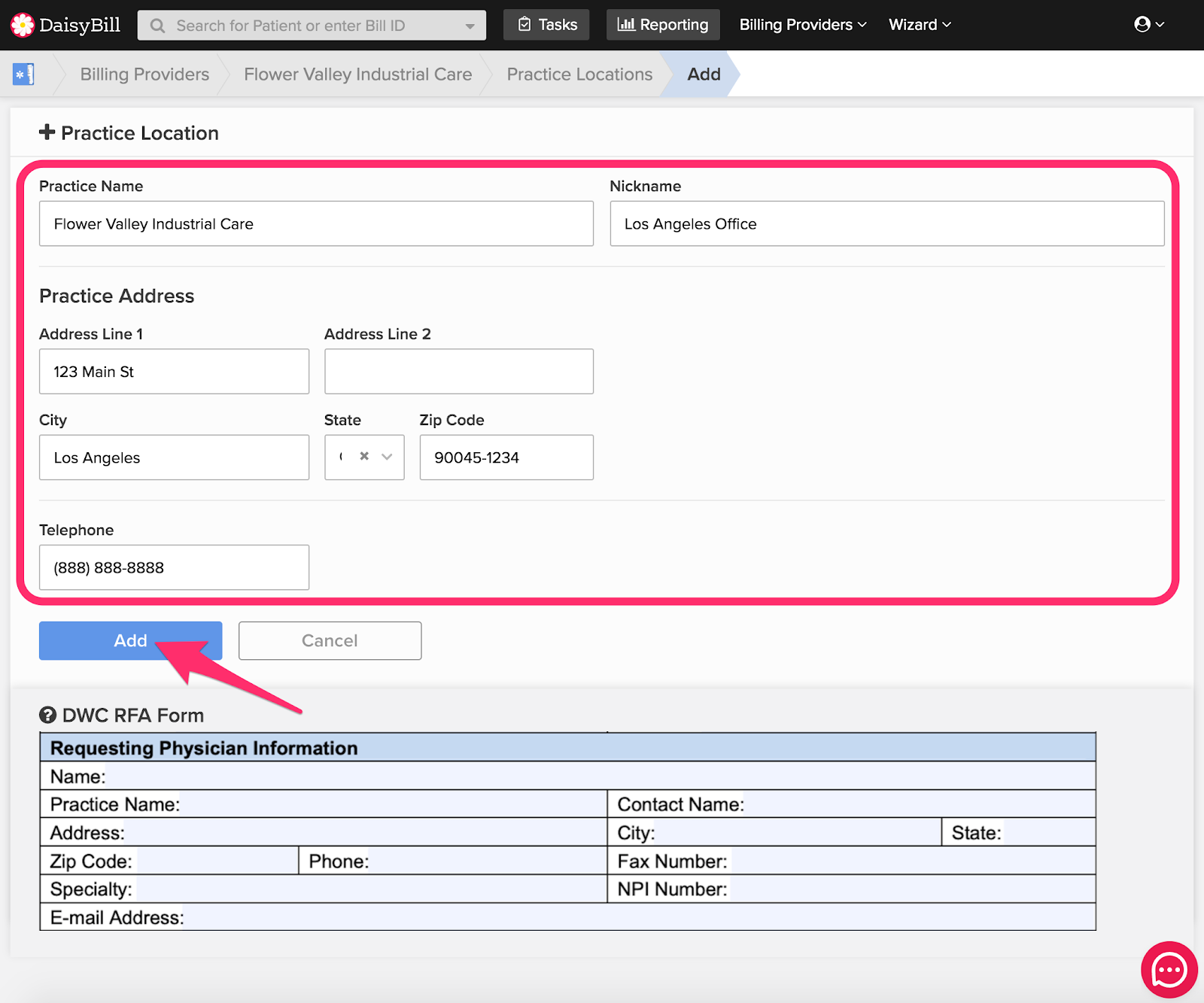Image resolution: width=1204 pixels, height=1003 pixels.
Task: Click the Practice Name field
Action: (316, 223)
